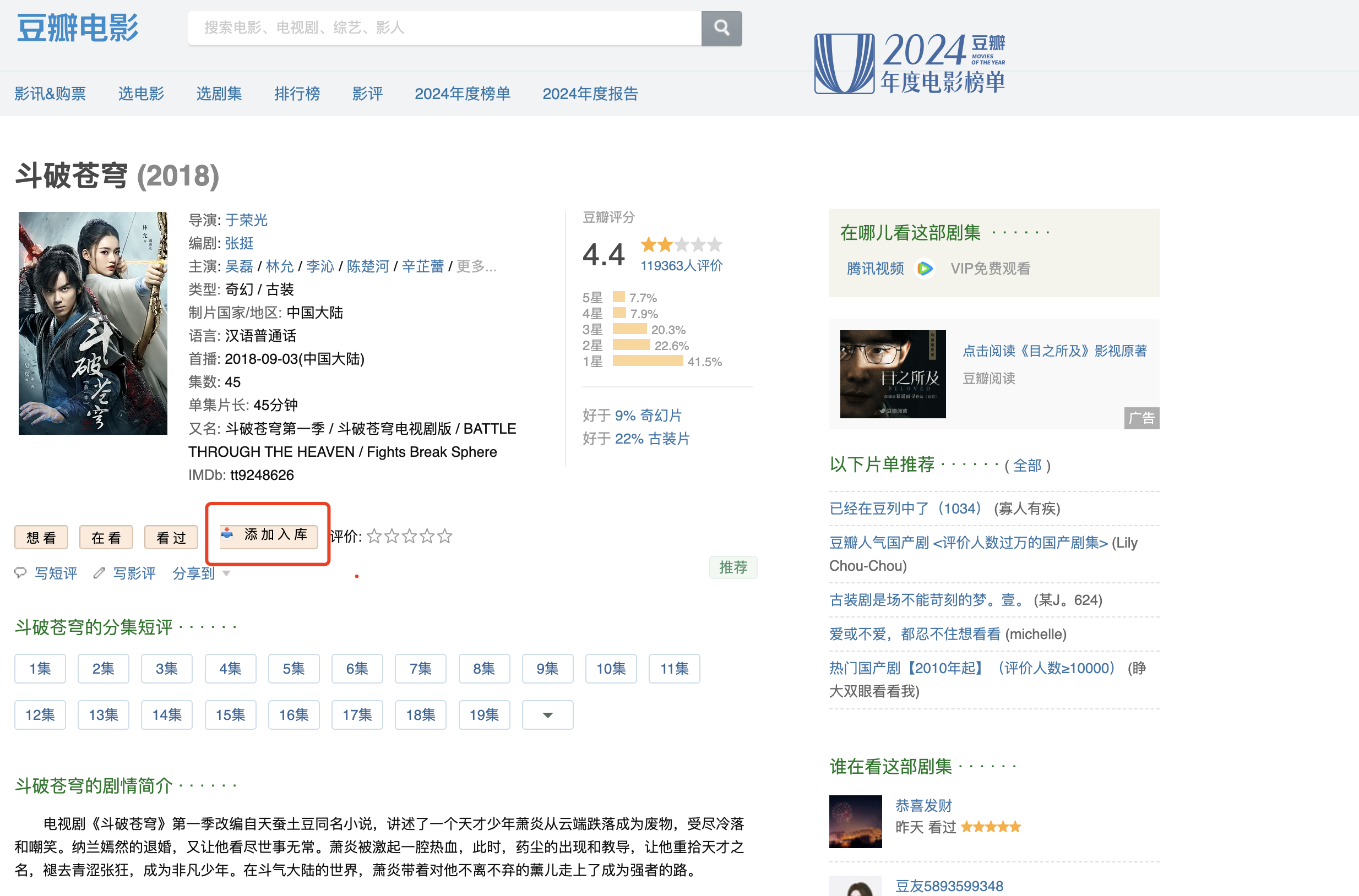
Task: Open list 爱或不爱，都忍不住想看看
Action: 915,634
